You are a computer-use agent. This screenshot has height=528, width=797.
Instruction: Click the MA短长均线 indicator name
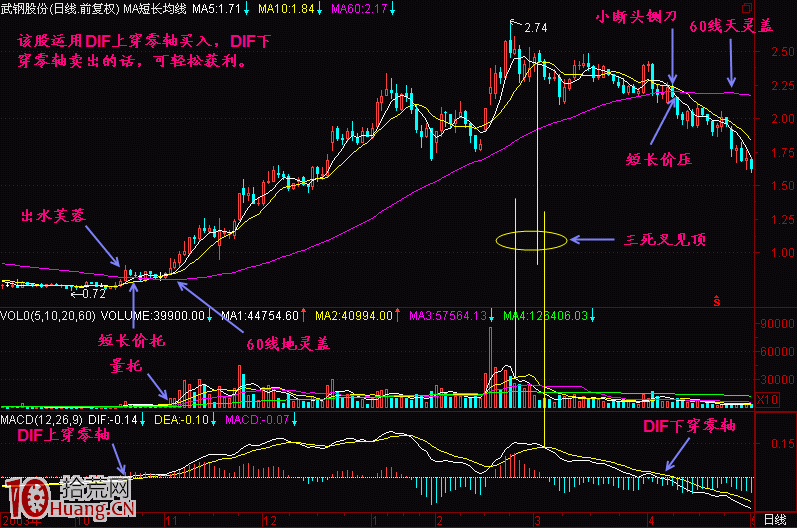155,9
